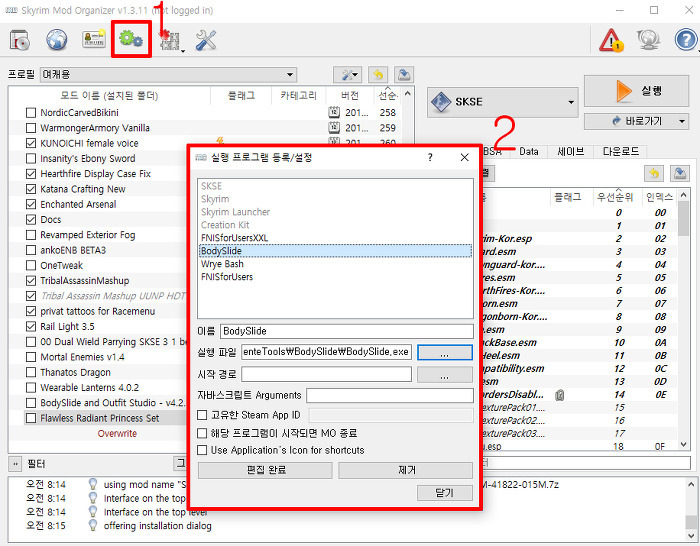Sort plugins by 우선순위 column

(615, 197)
